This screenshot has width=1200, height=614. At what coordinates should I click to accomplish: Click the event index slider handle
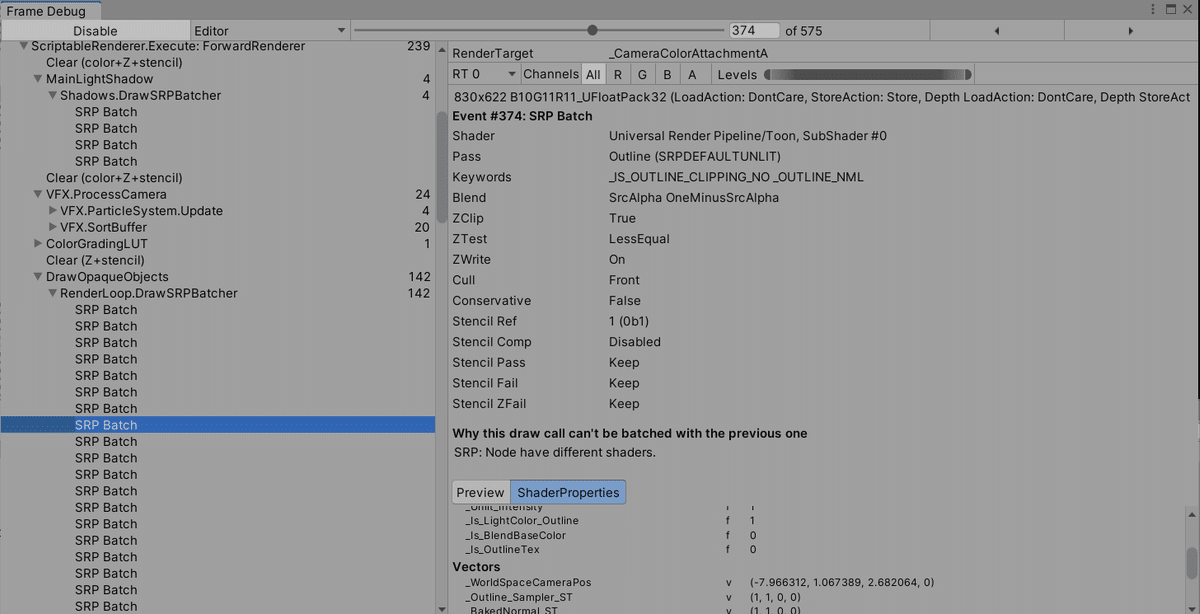tap(593, 30)
